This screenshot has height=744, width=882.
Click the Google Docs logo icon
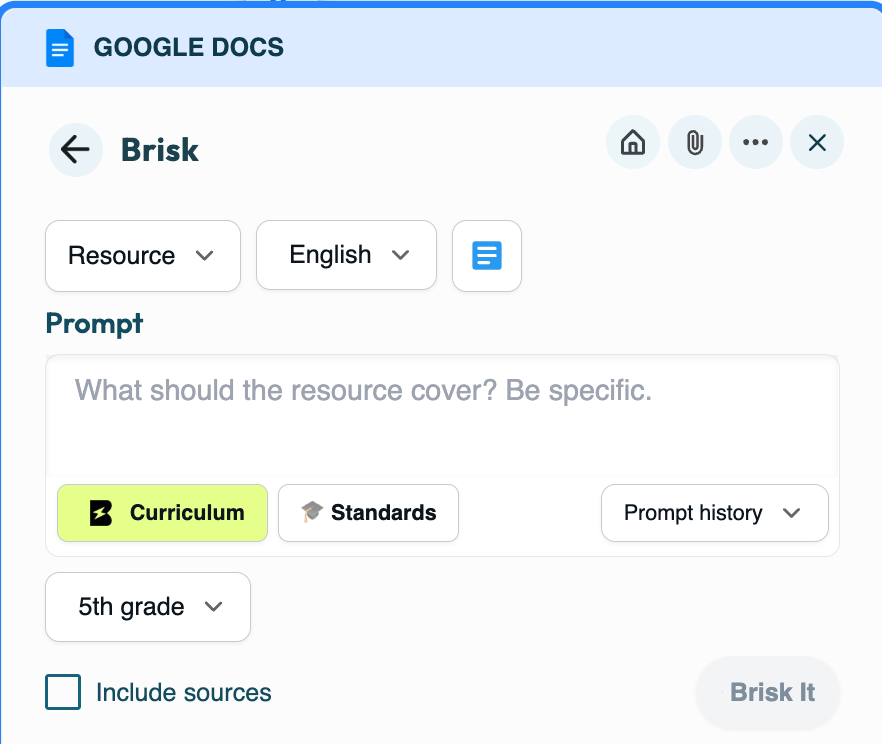(60, 47)
